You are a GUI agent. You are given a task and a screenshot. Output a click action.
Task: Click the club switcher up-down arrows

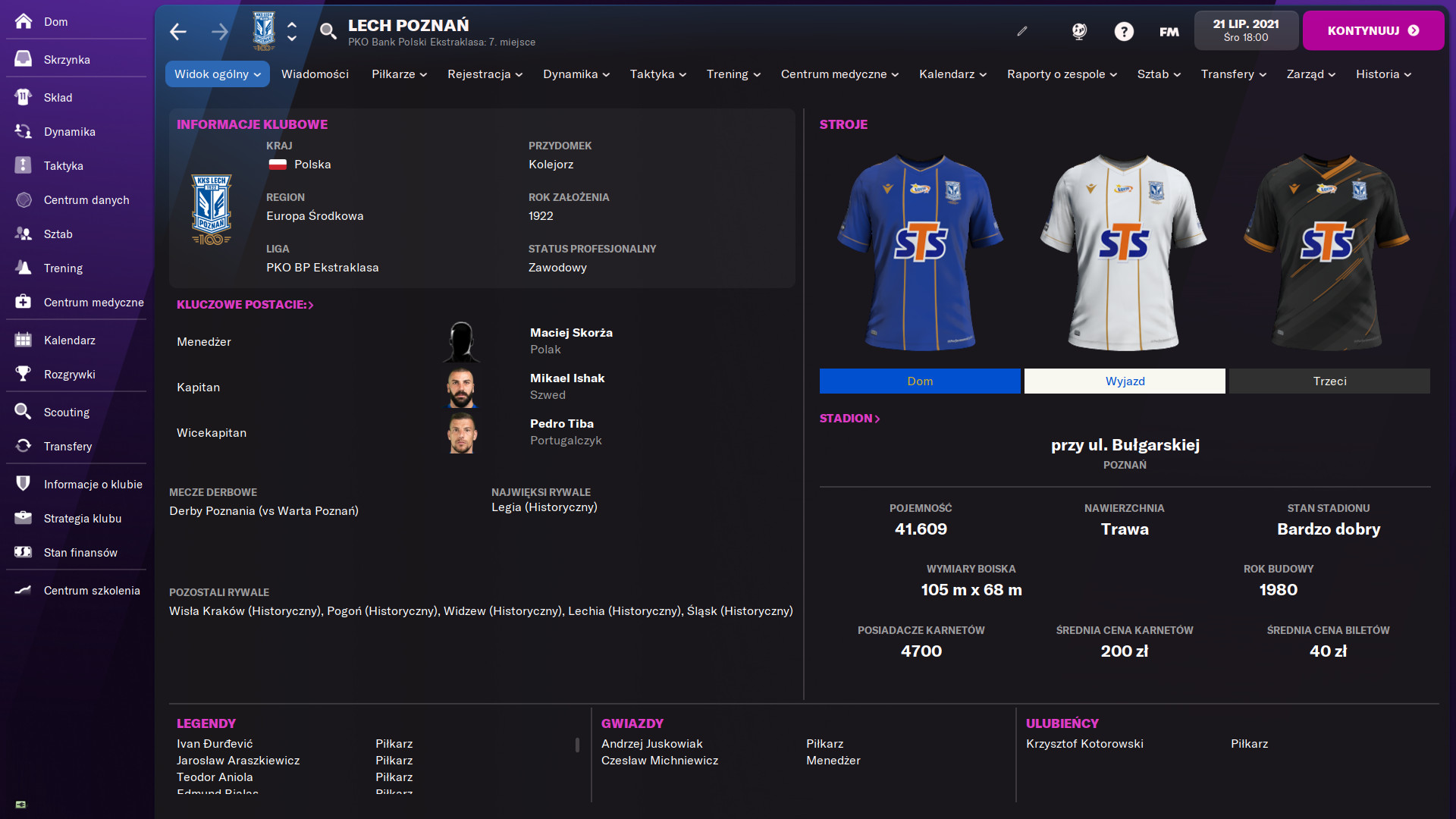click(x=292, y=31)
